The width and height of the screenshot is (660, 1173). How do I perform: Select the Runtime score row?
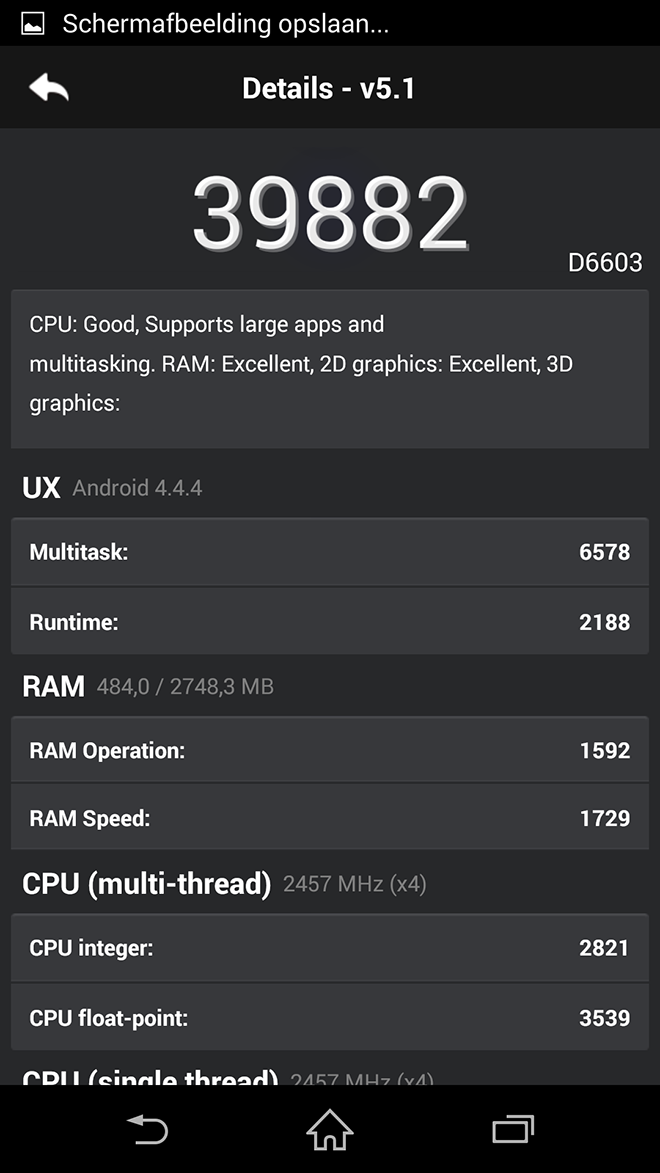coord(330,621)
